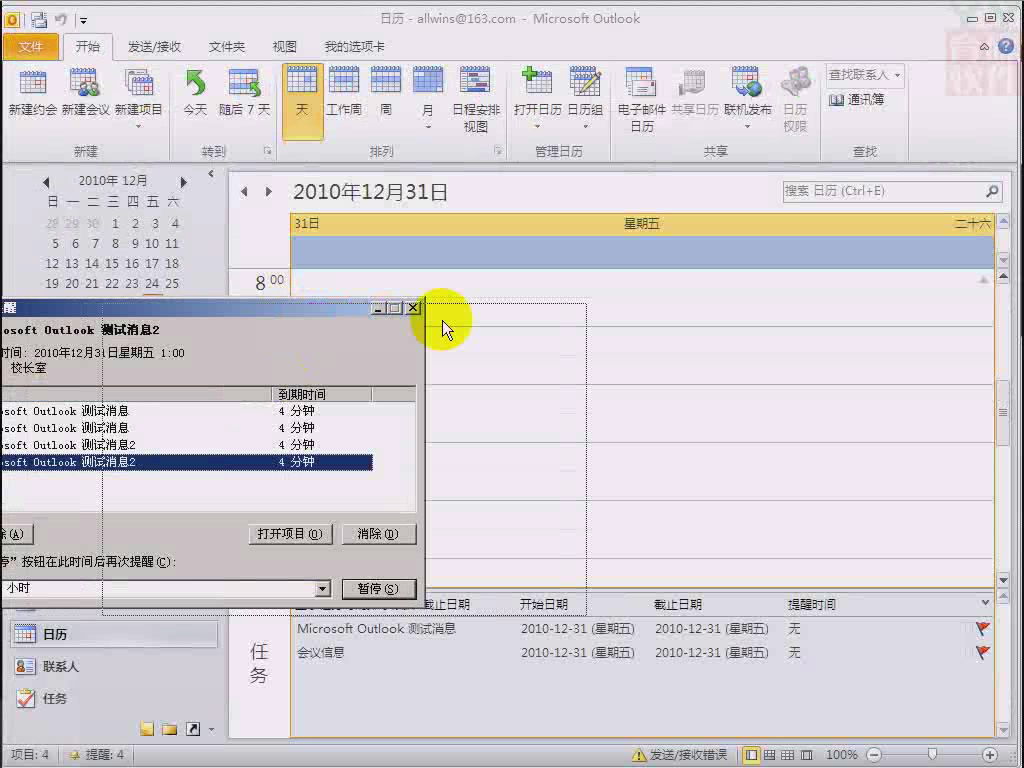Viewport: 1024px width, 768px height.
Task: Collapse the navigation pane
Action: click(211, 174)
